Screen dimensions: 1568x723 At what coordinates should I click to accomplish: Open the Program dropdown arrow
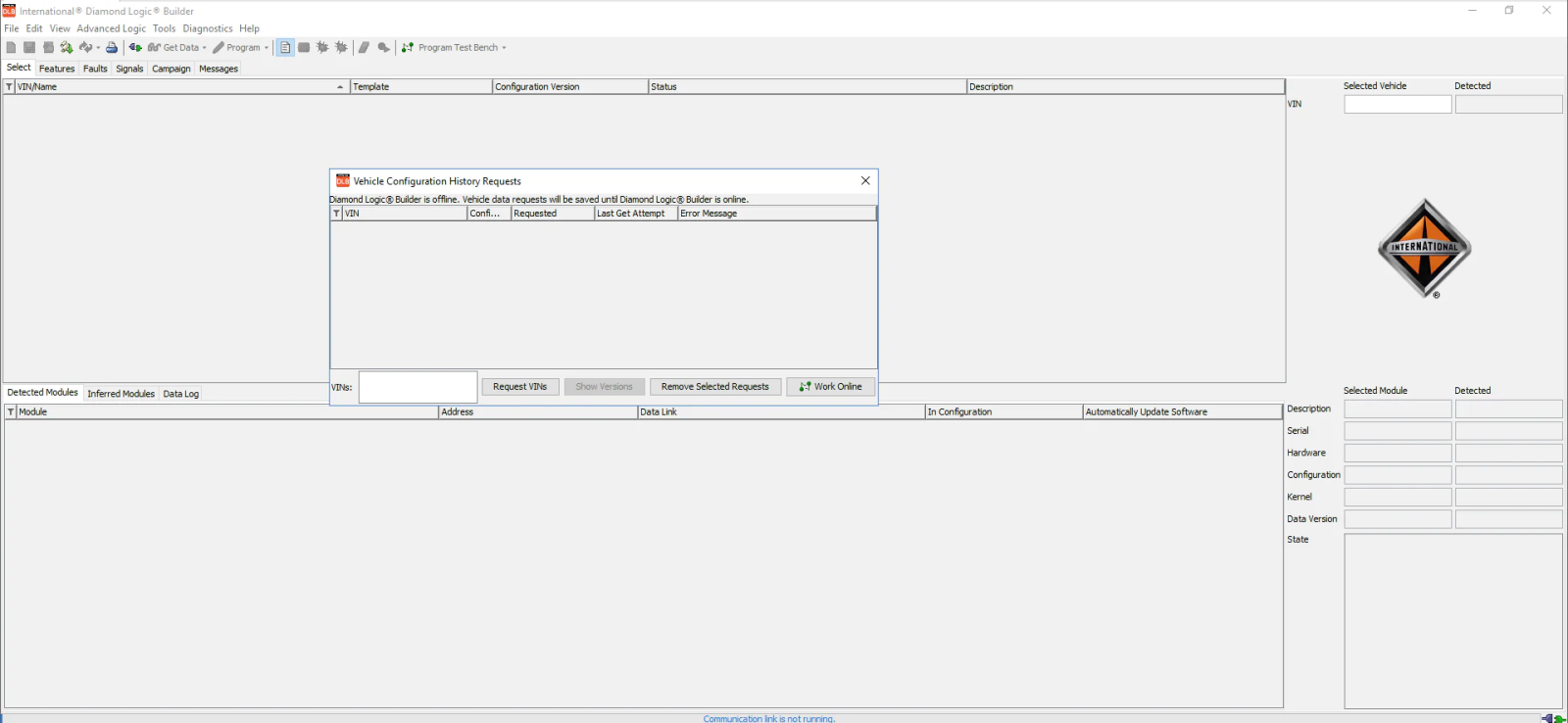click(x=267, y=47)
